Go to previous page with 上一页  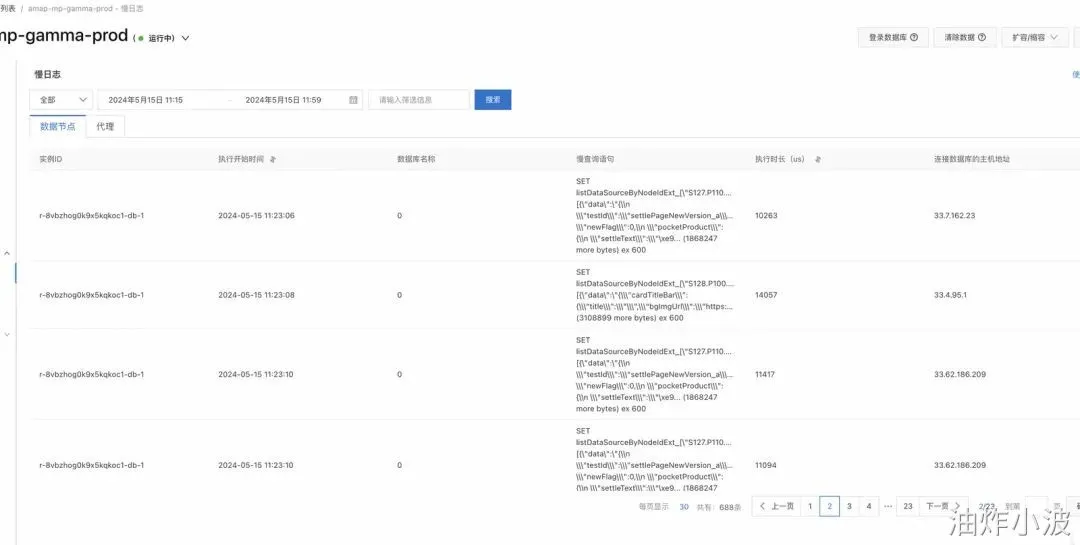[x=776, y=506]
